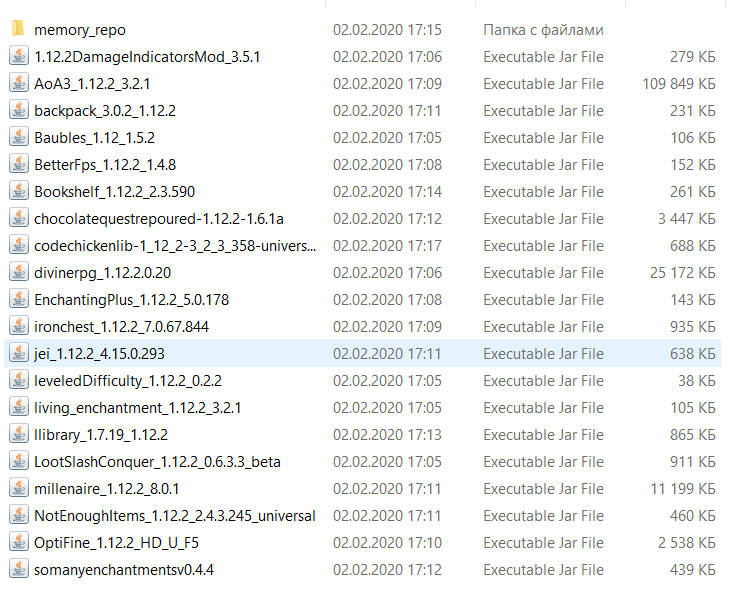Image resolution: width=750 pixels, height=598 pixels.
Task: Select file llibrary_1.7.19_1.12.2
Action: (x=101, y=435)
